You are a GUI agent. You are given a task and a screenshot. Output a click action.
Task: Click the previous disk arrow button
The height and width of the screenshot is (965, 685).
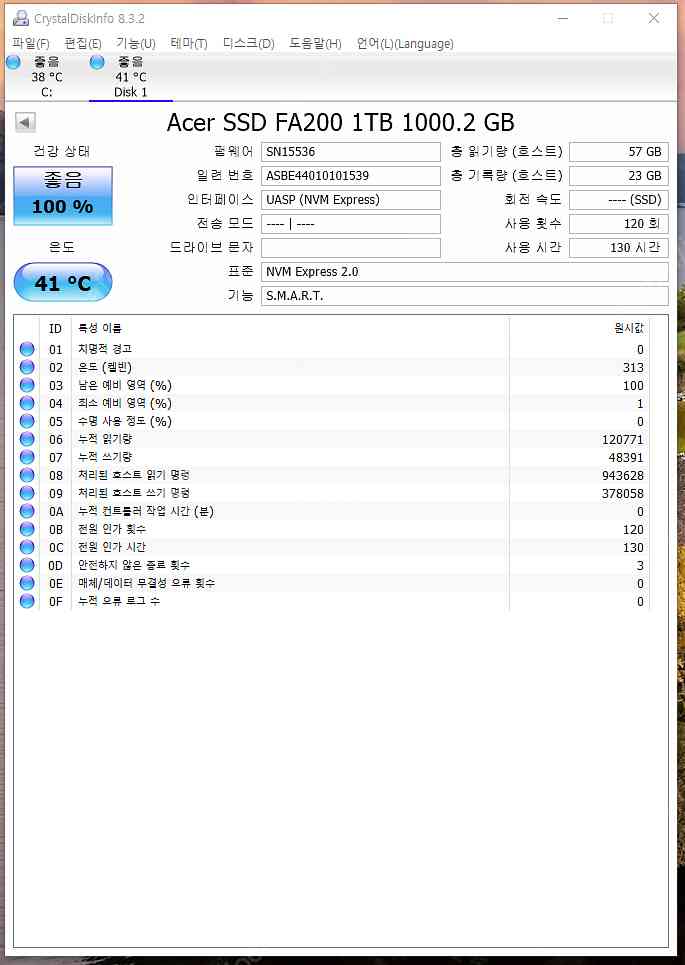[x=25, y=122]
